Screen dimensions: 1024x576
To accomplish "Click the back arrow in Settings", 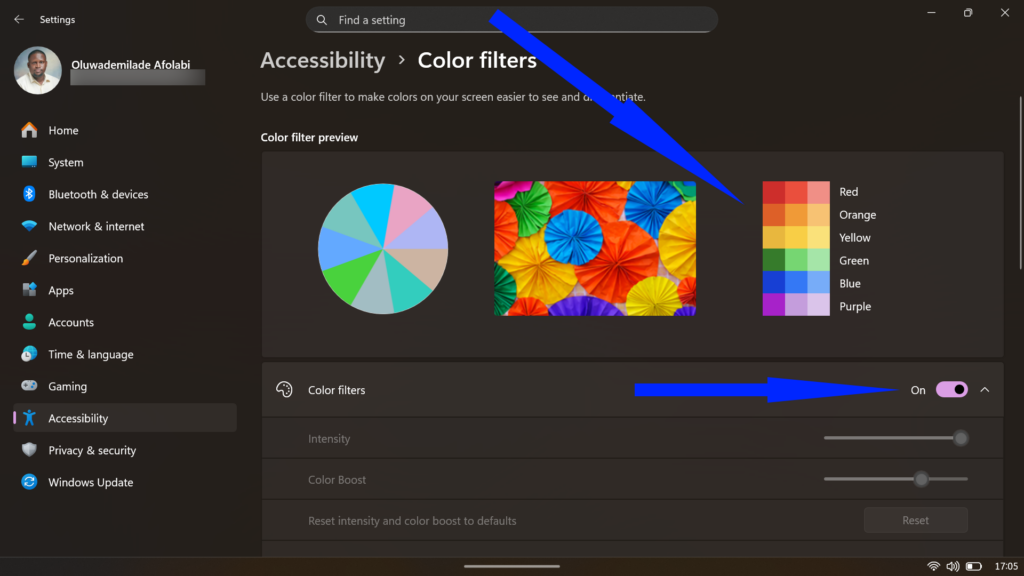I will (x=18, y=19).
